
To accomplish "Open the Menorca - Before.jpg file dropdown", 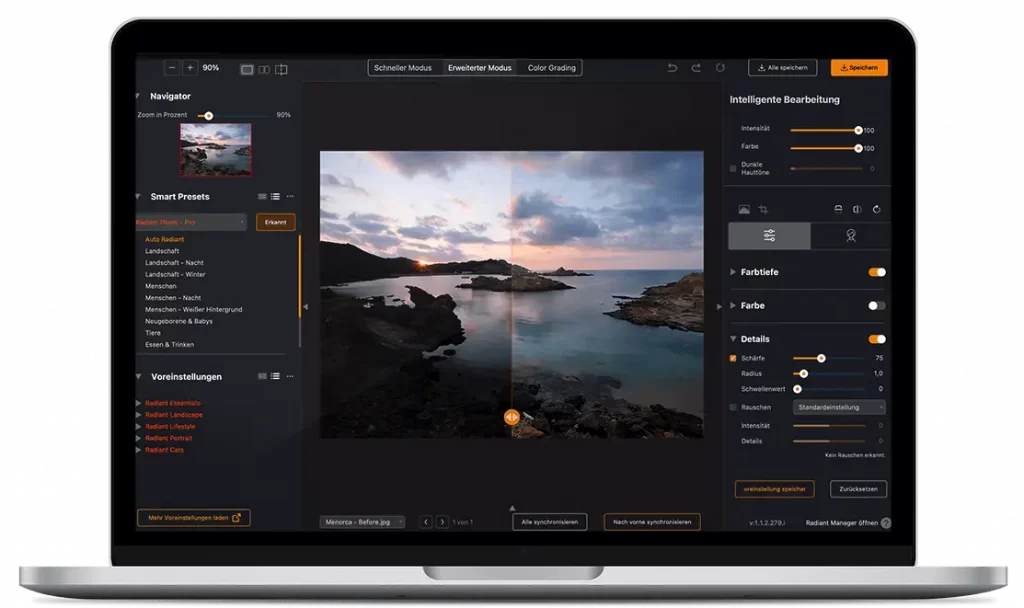I will click(362, 522).
